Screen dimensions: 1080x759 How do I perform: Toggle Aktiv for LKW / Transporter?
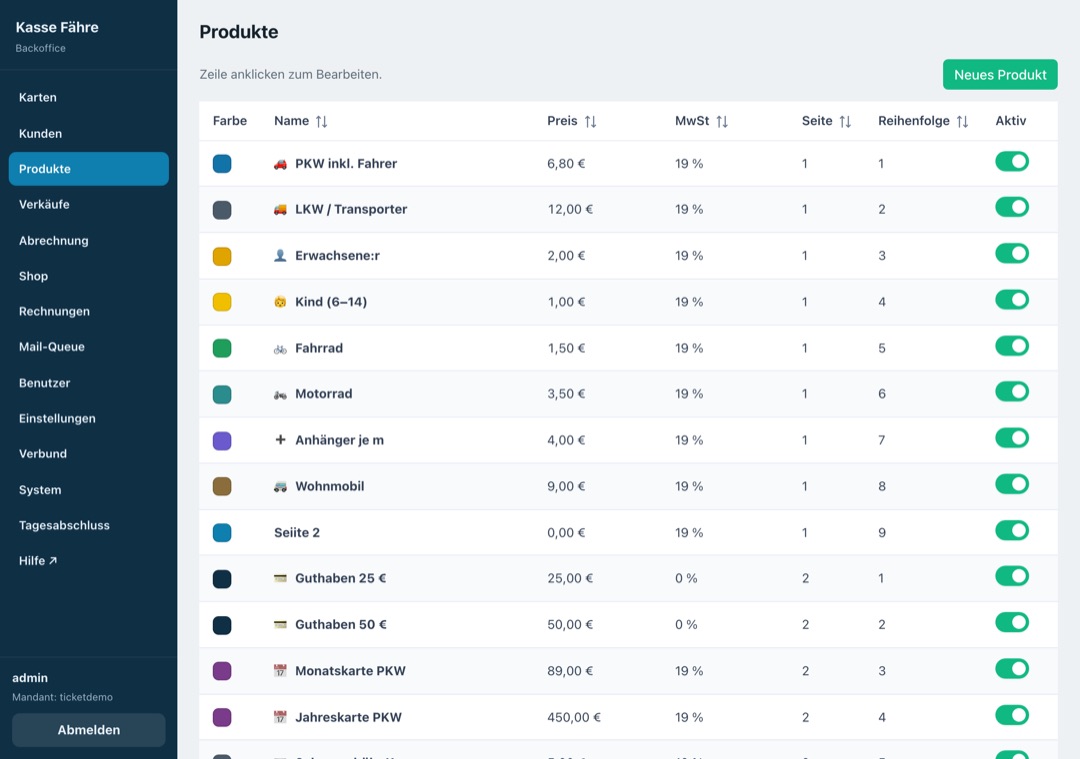[x=1012, y=207]
